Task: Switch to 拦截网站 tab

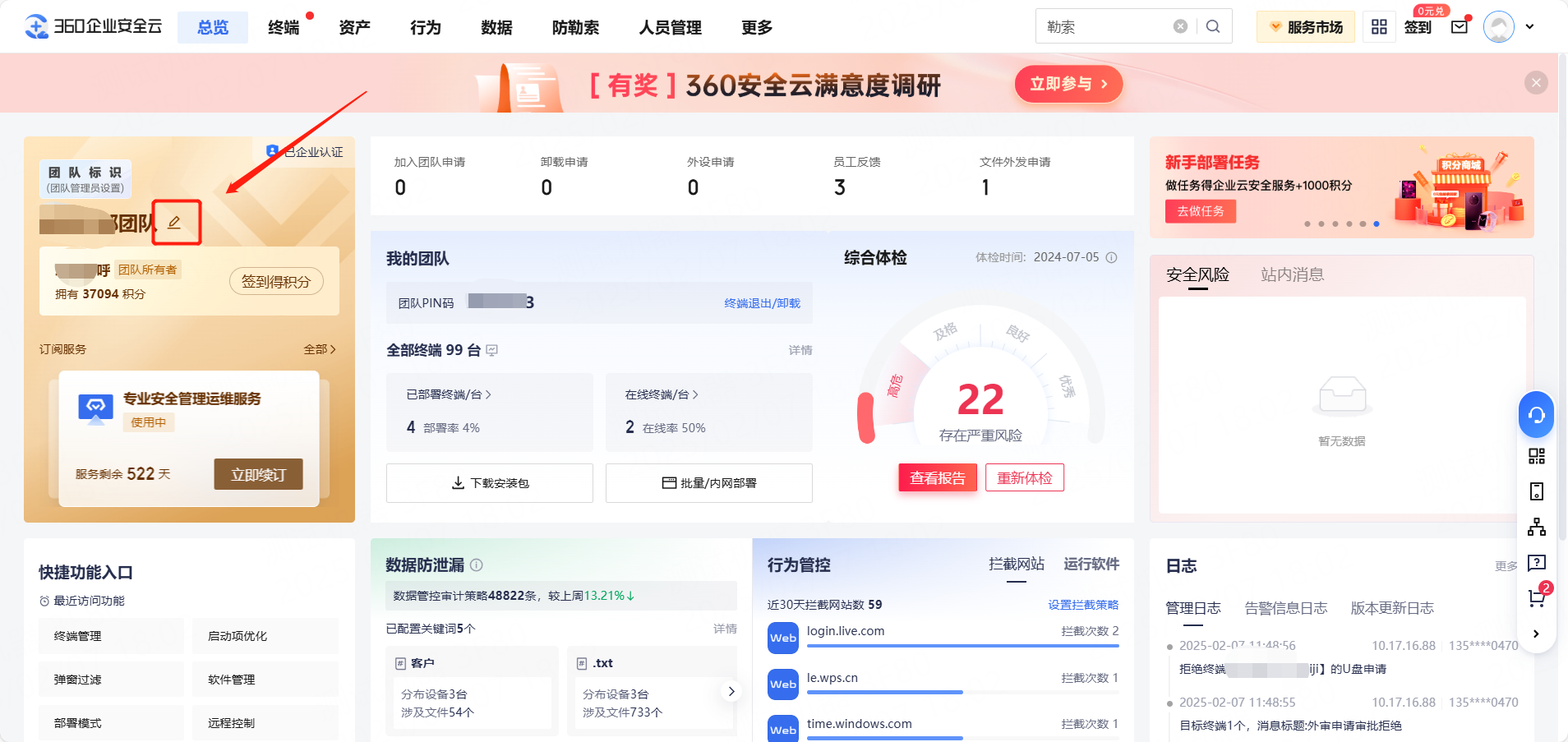Action: point(1017,564)
